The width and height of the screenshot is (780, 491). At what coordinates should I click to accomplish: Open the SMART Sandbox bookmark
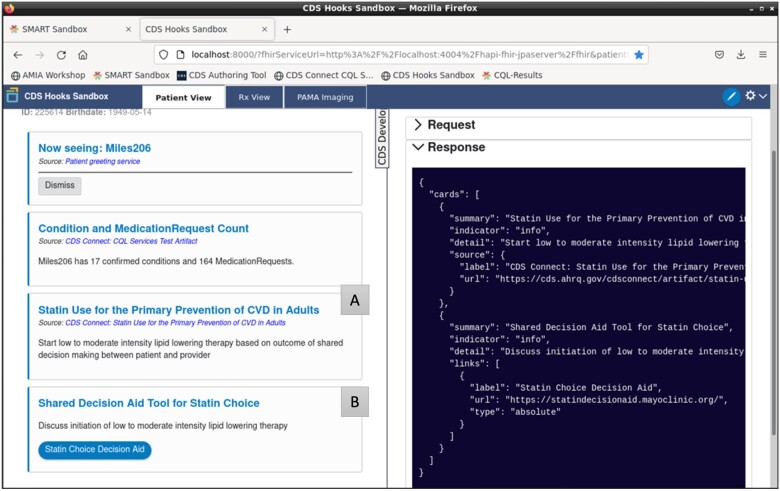pos(131,75)
